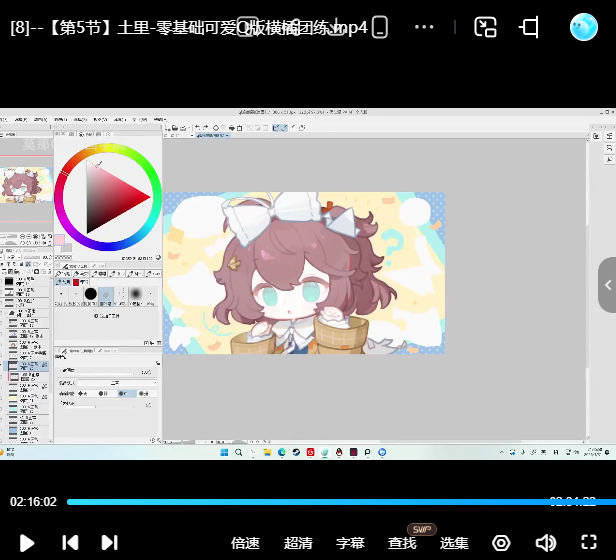Open the blue bubble user avatar
The width and height of the screenshot is (616, 560).
point(584,27)
